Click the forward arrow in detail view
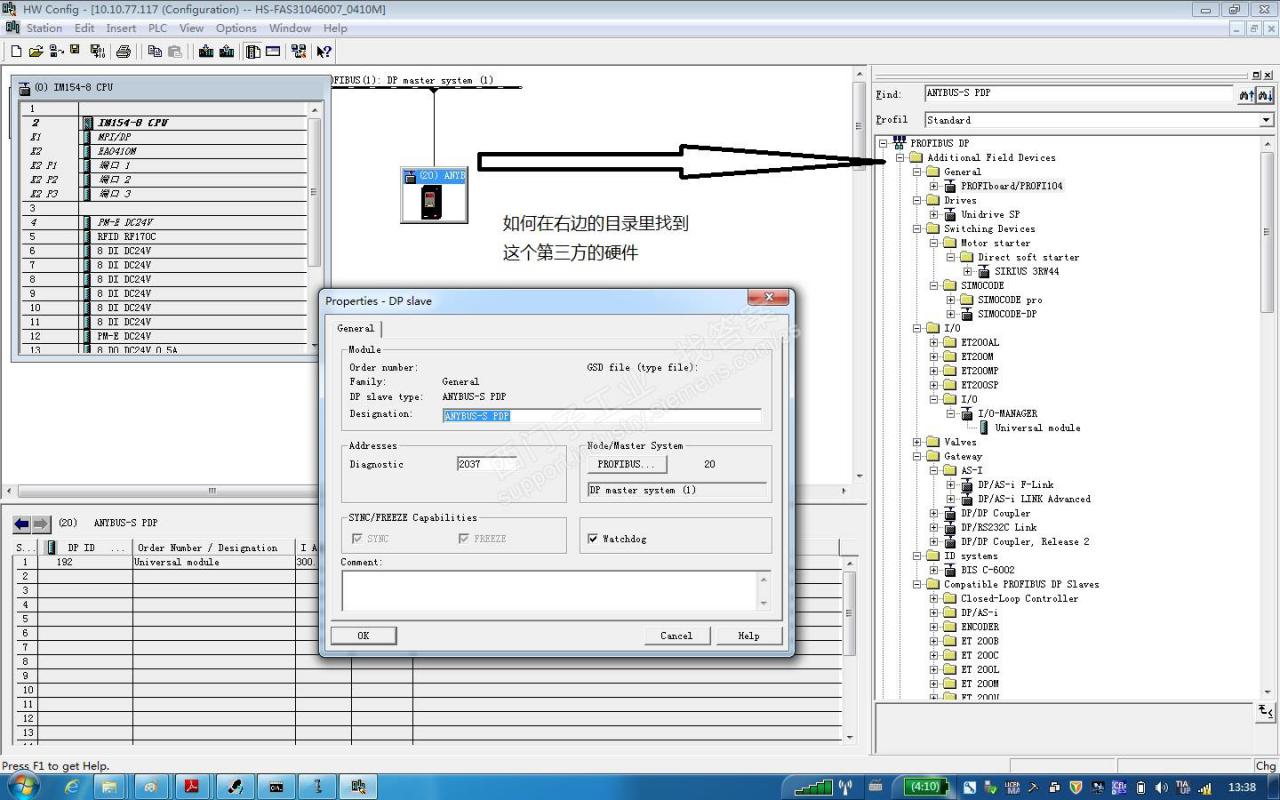Image resolution: width=1280 pixels, height=800 pixels. pos(41,524)
